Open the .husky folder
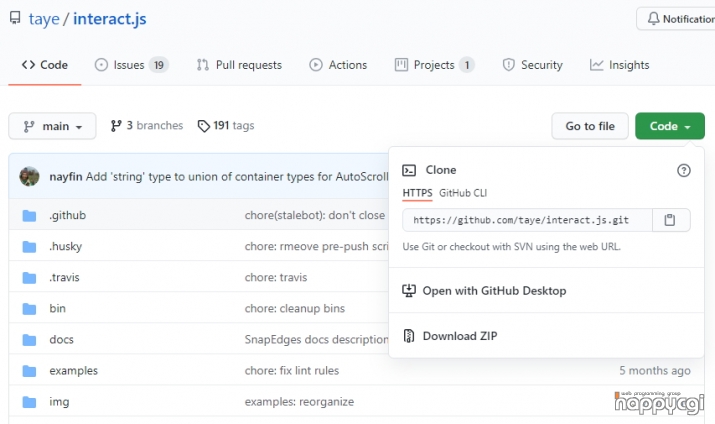The height and width of the screenshot is (424, 715). pos(66,246)
